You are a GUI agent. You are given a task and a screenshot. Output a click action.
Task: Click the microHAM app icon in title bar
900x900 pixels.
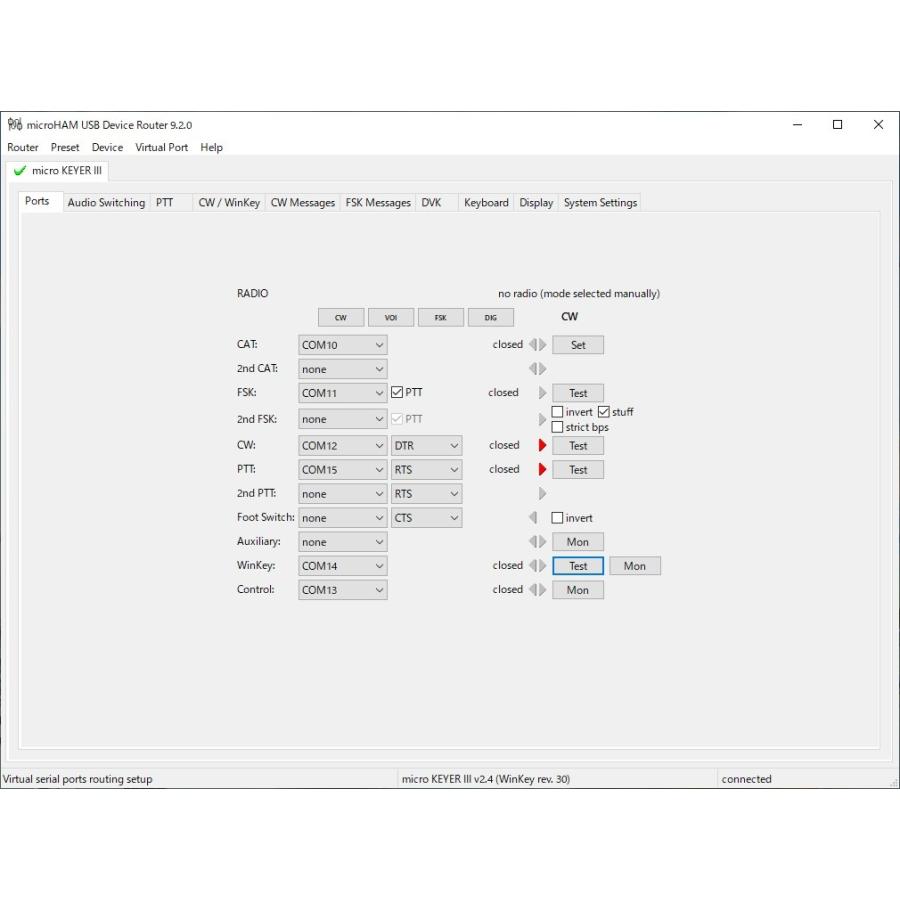click(x=14, y=125)
